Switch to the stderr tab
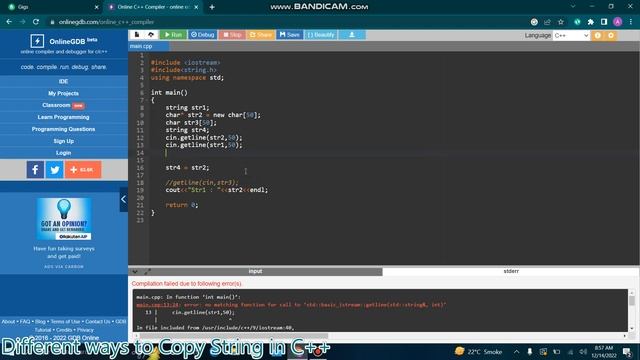Image resolution: width=640 pixels, height=360 pixels. 511,271
